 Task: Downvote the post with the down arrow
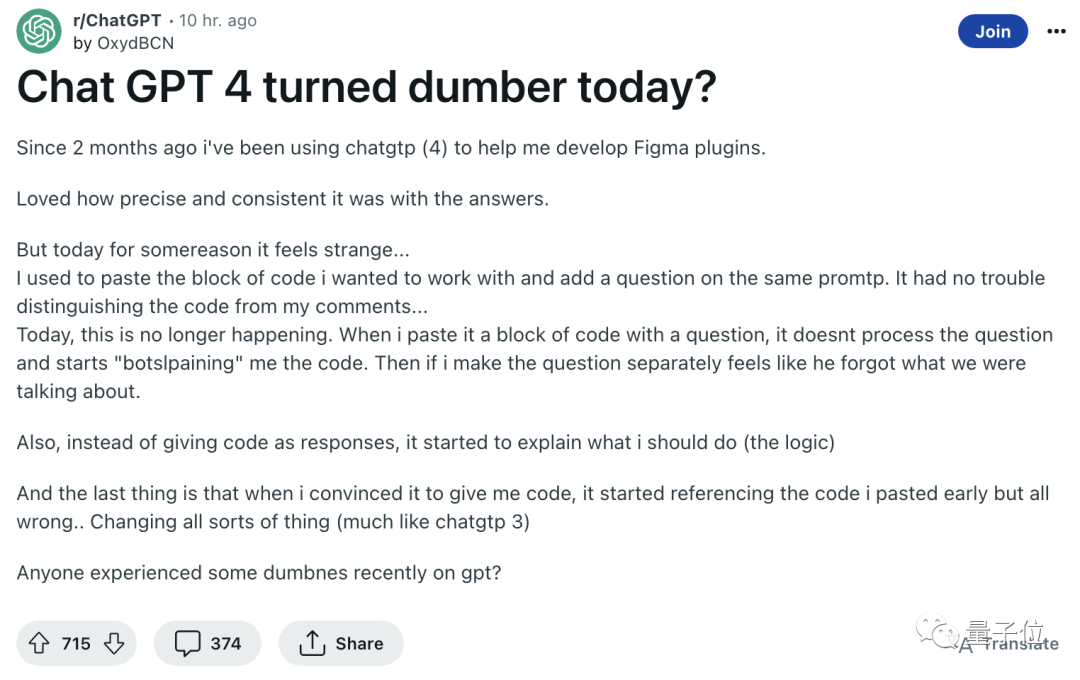coord(114,643)
